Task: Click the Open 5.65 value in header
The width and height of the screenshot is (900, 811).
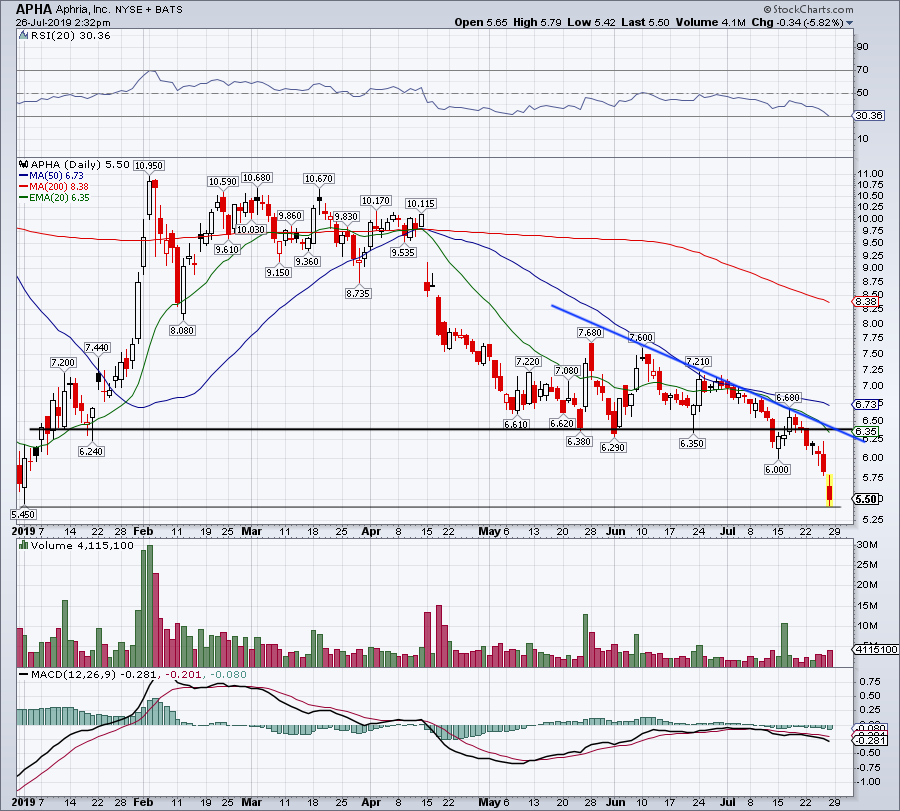Action: 481,22
